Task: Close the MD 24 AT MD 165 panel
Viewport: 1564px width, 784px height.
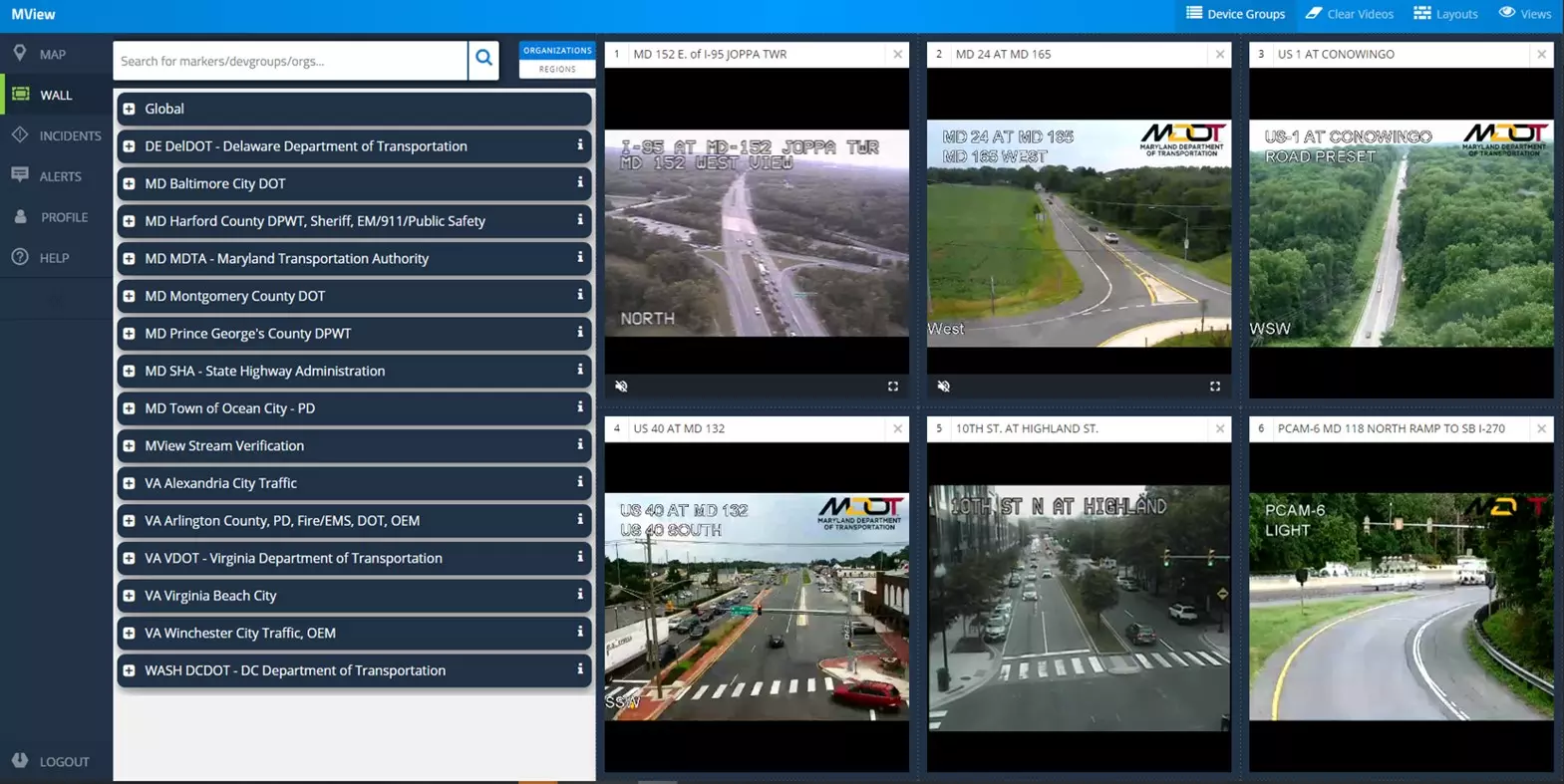Action: pos(1220,55)
